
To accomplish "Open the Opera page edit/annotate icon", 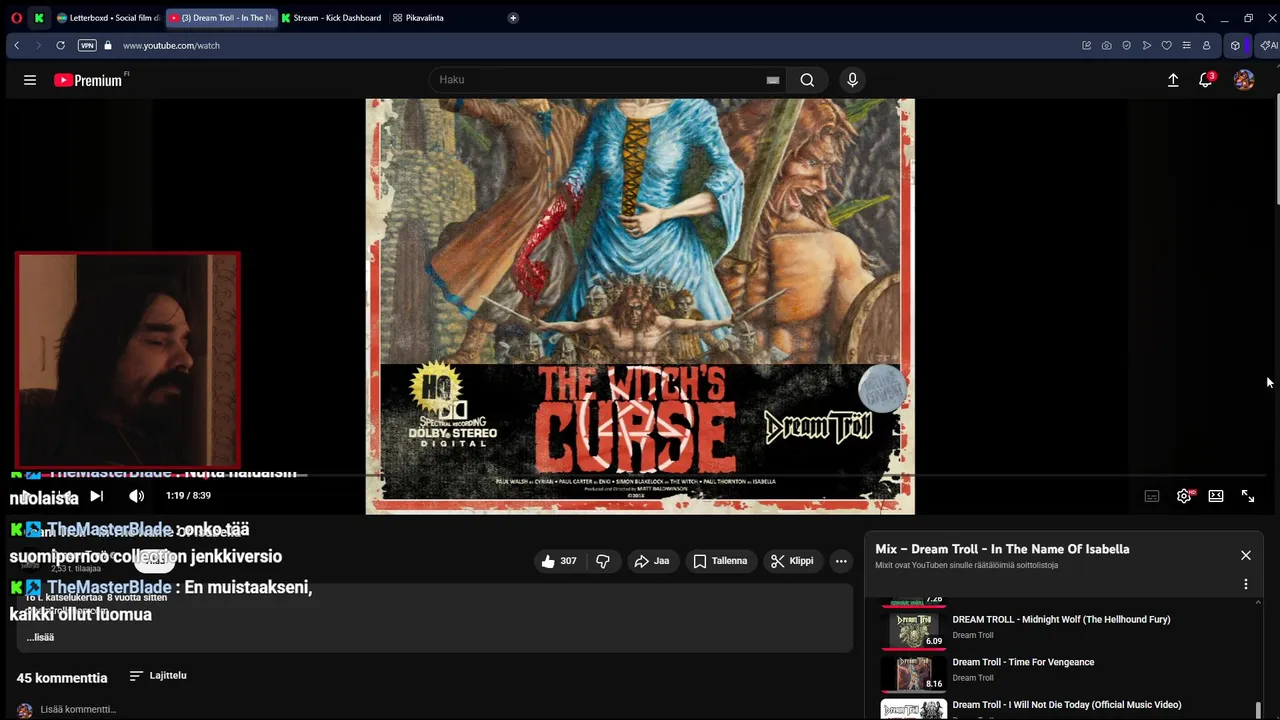I will point(1087,45).
